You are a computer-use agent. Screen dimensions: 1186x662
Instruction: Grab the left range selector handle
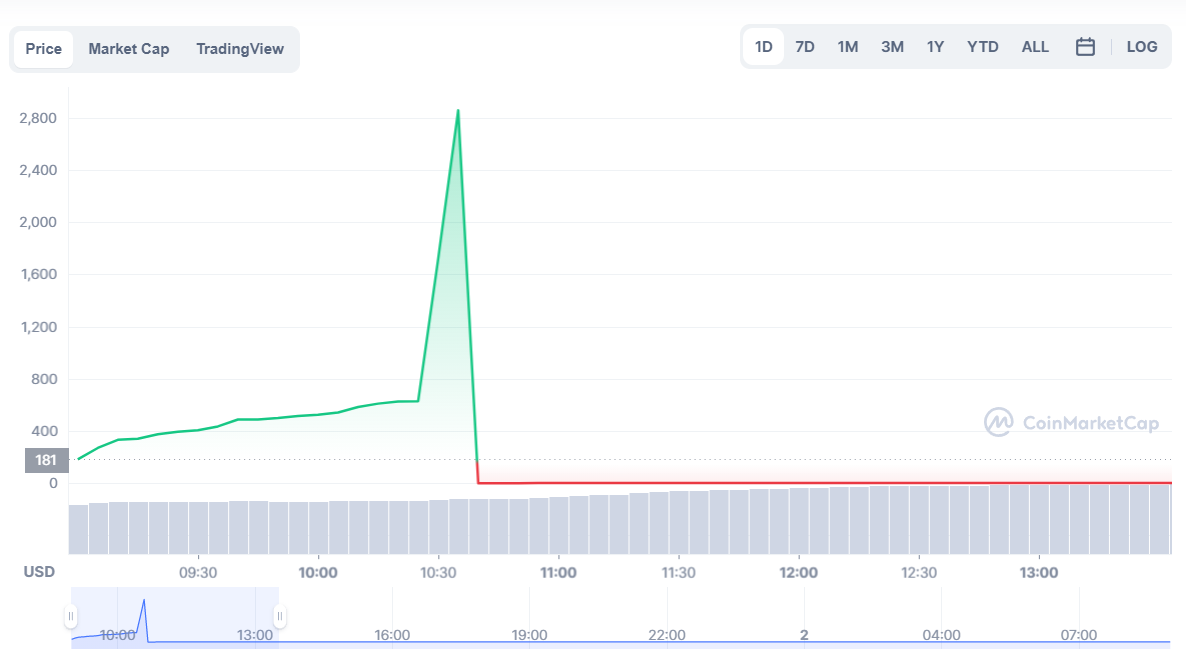point(71,616)
